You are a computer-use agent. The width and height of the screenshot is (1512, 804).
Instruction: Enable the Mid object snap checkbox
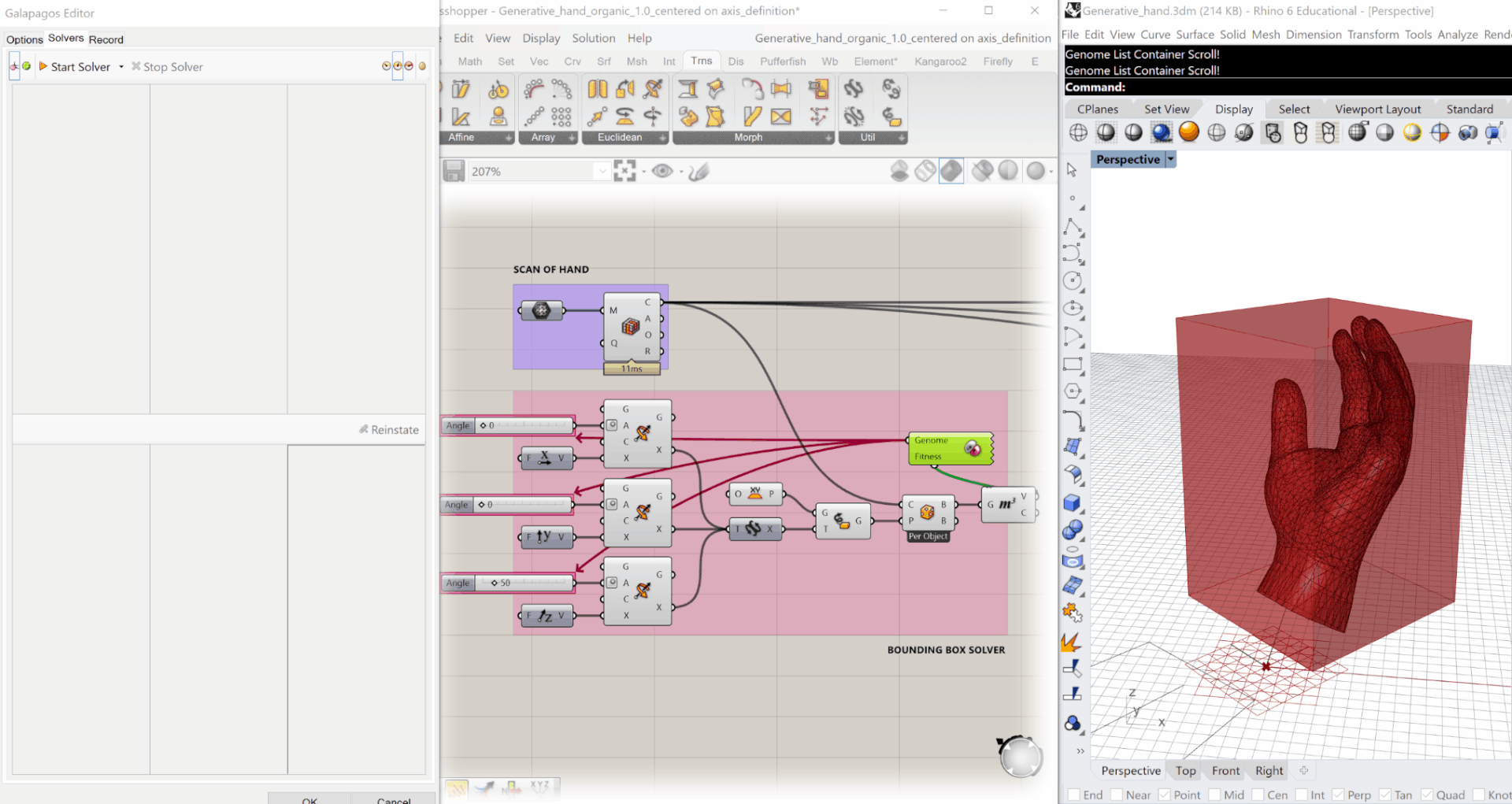point(1215,795)
